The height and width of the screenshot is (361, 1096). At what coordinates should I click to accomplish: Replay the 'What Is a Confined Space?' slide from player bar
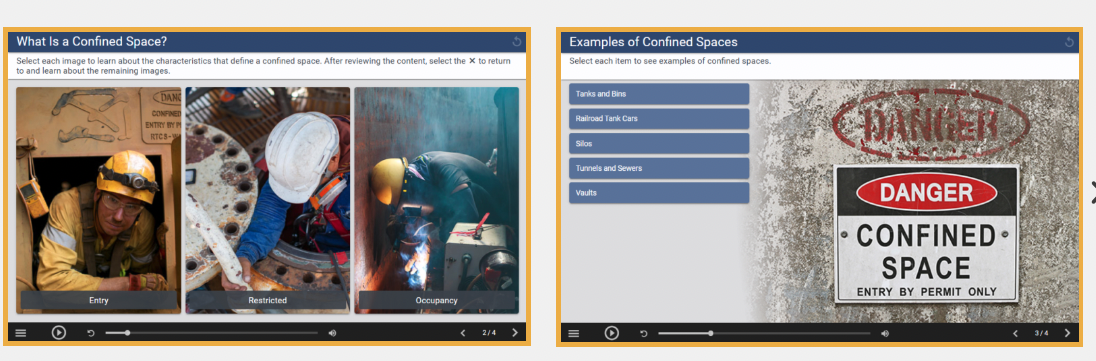coord(91,333)
